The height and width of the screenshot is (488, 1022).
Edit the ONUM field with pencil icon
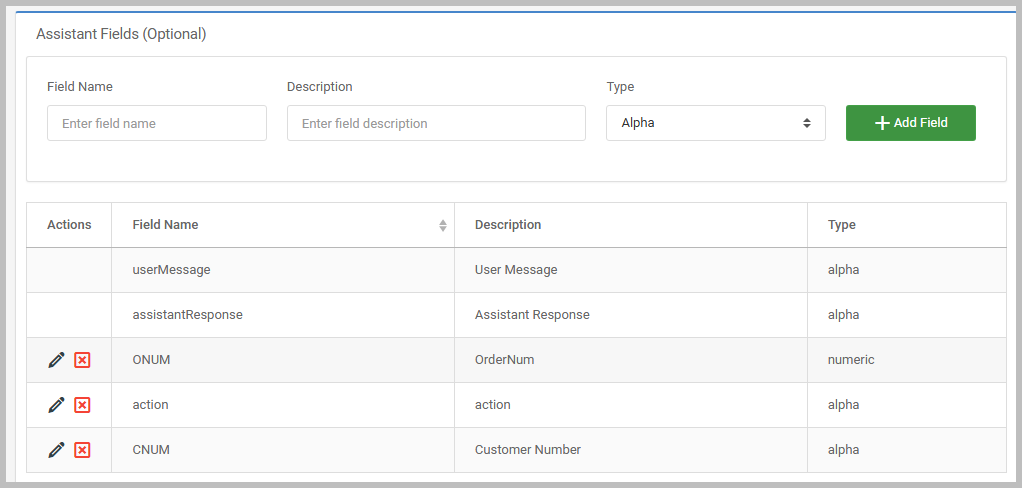[56, 360]
